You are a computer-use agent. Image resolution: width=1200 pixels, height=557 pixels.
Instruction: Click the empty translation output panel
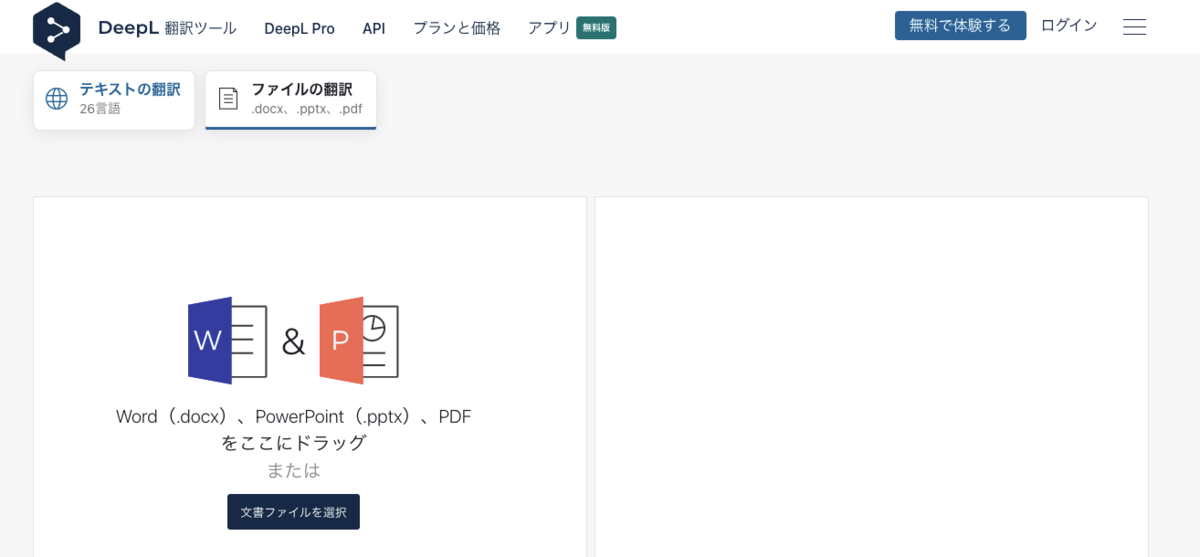point(872,377)
